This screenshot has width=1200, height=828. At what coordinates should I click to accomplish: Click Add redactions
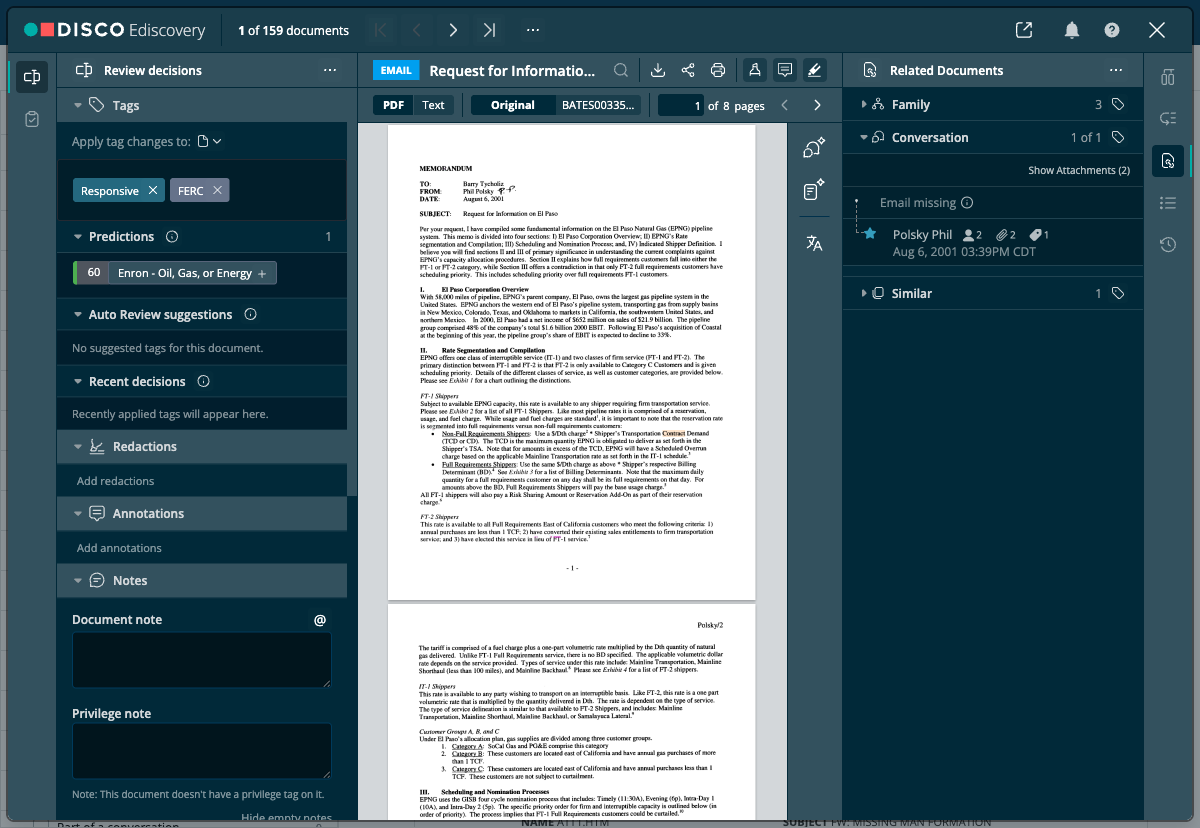point(115,481)
